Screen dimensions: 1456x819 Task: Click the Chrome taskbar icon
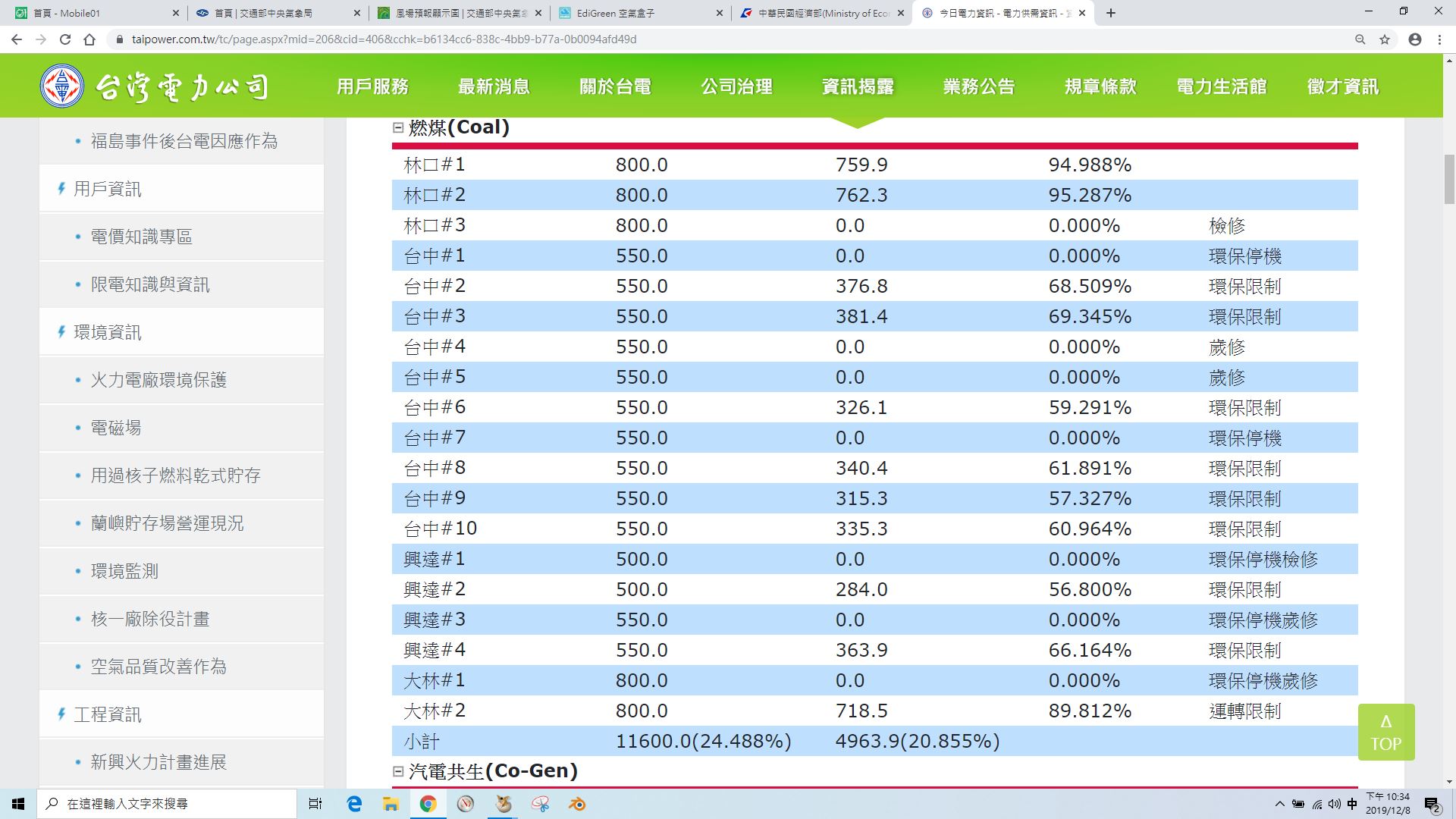click(x=428, y=804)
